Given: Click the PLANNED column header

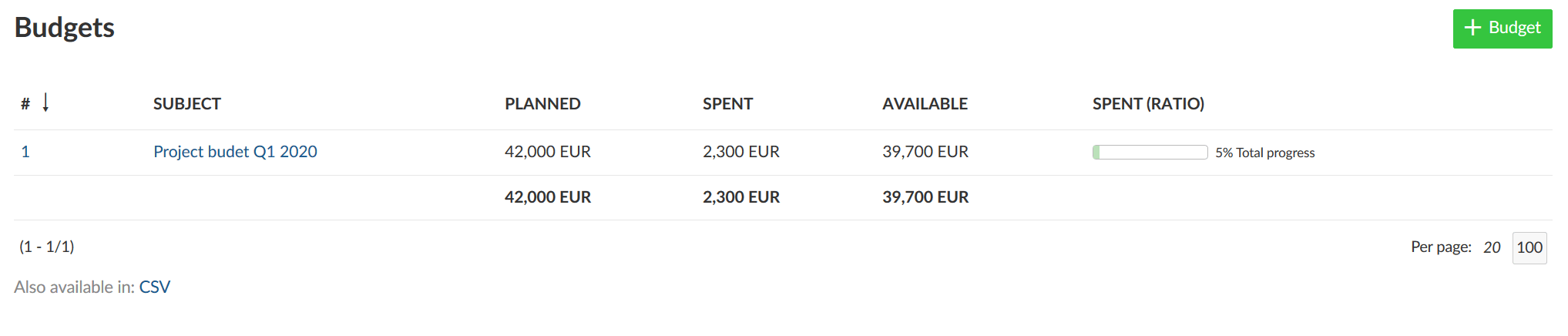Looking at the screenshot, I should [542, 104].
